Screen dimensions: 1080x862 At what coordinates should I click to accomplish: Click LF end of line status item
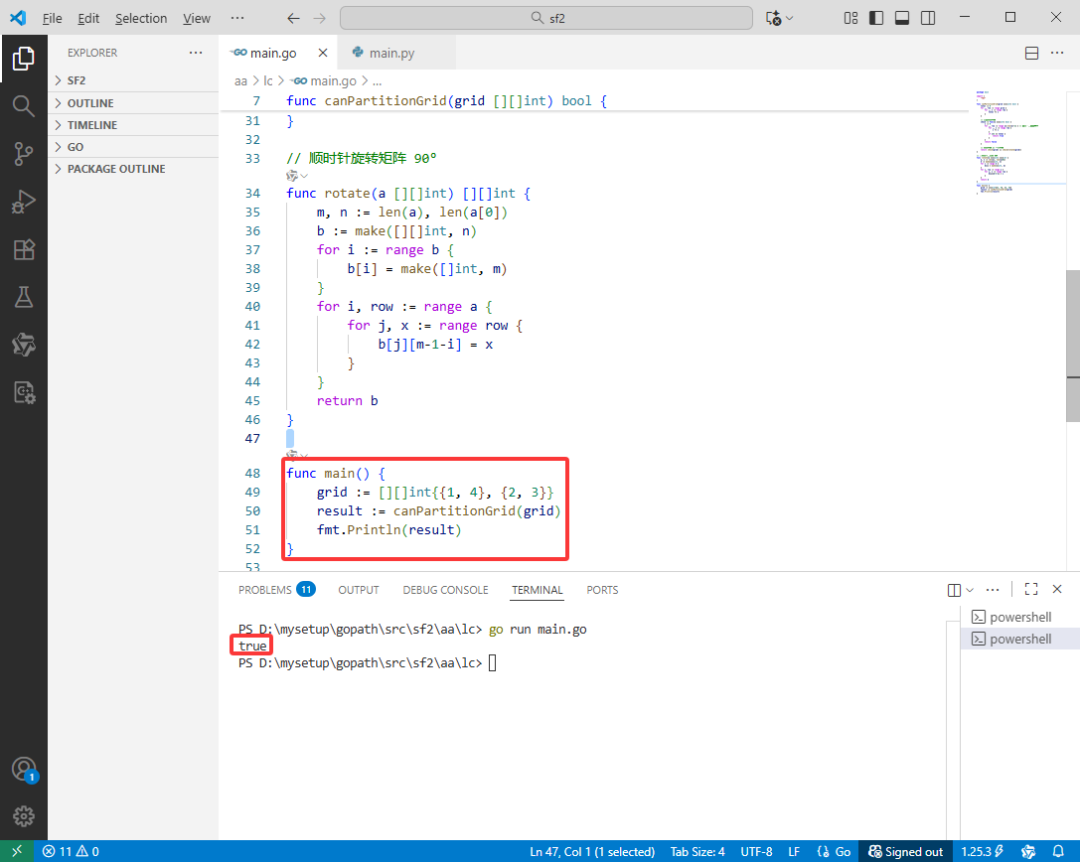tap(793, 852)
